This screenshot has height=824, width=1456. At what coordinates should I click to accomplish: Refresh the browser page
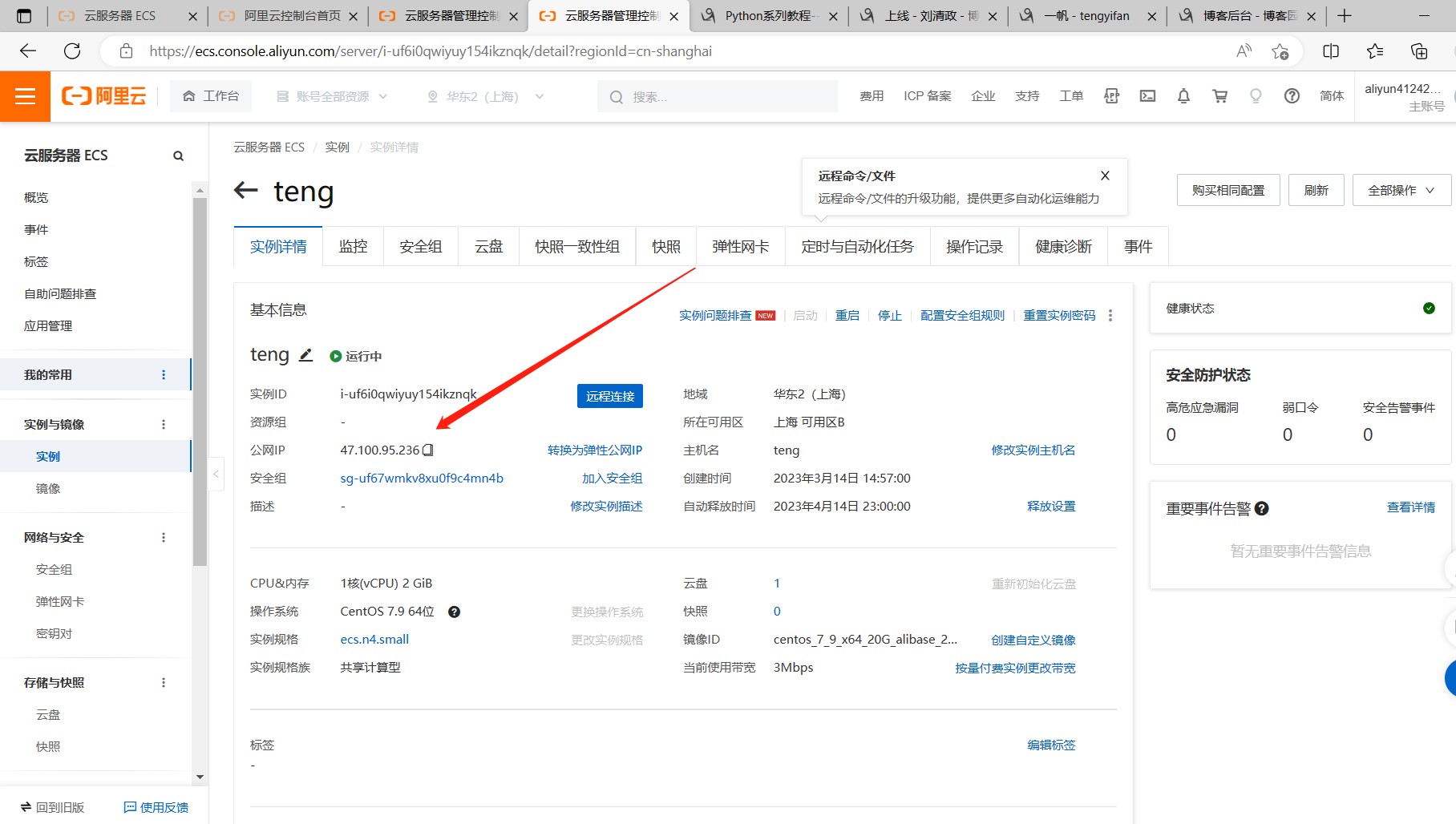pos(72,51)
